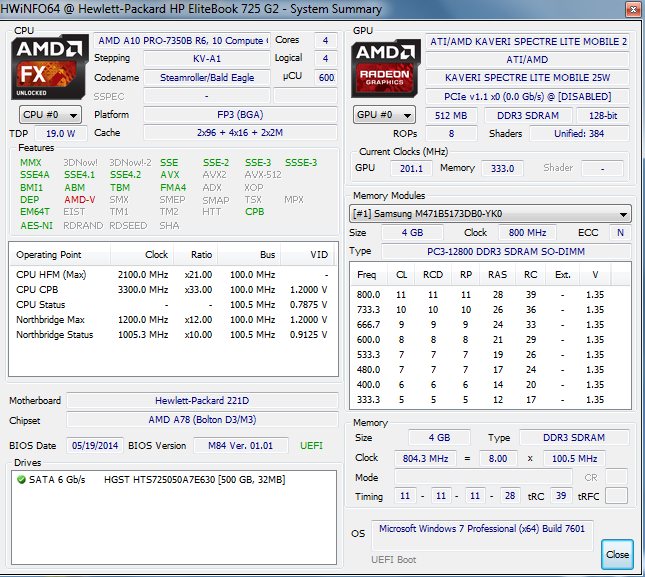The height and width of the screenshot is (577, 645).
Task: Click the empty tRFC field
Action: point(617,496)
